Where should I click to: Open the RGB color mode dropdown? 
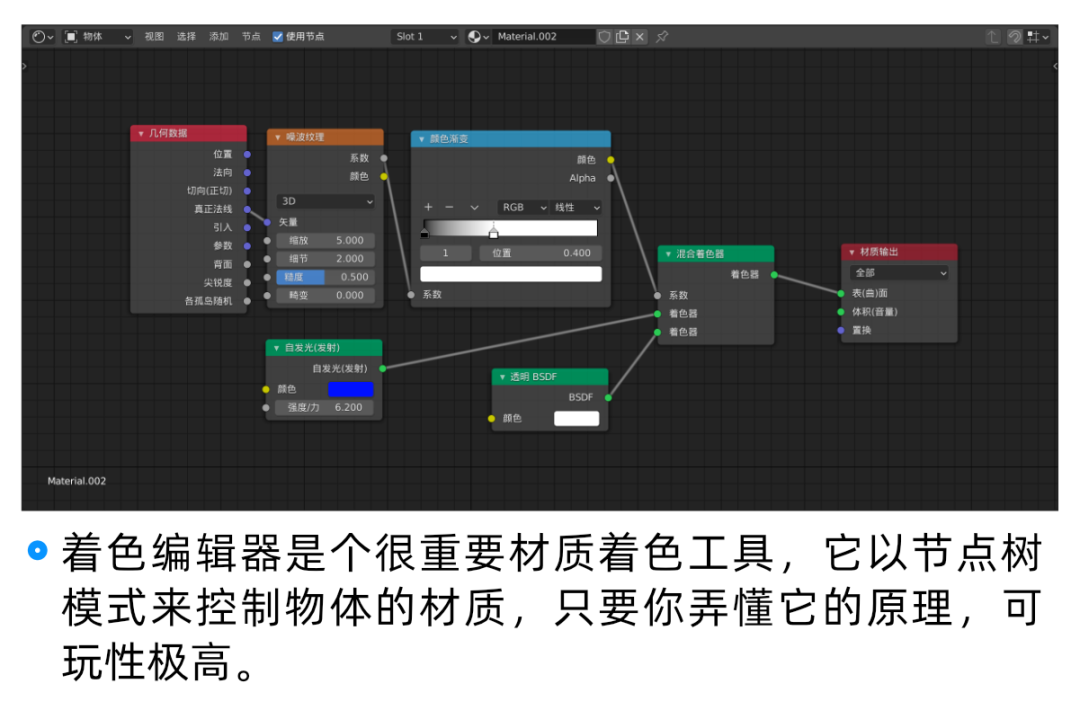[x=523, y=207]
